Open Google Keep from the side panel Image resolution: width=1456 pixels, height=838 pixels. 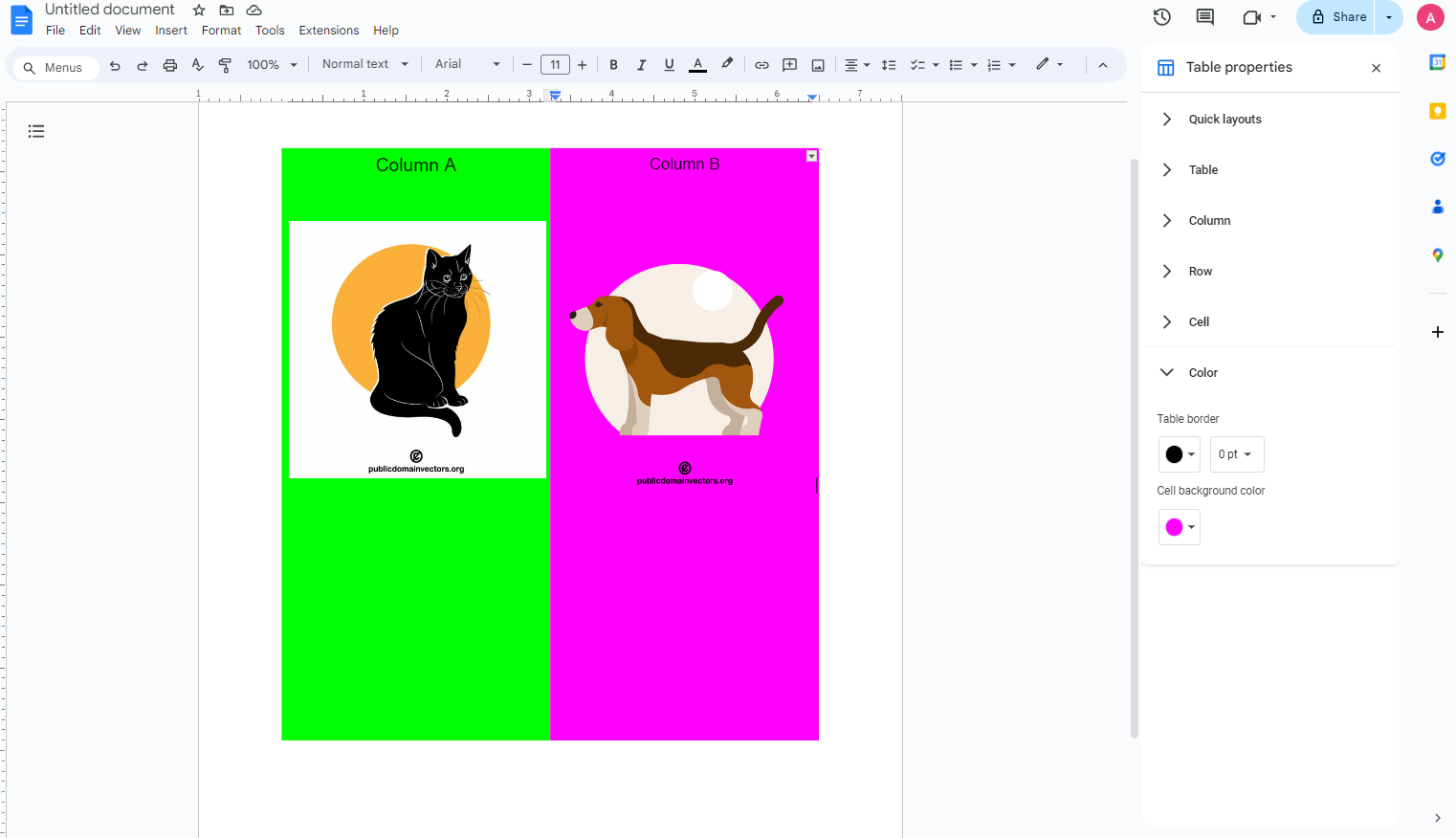pyautogui.click(x=1438, y=111)
